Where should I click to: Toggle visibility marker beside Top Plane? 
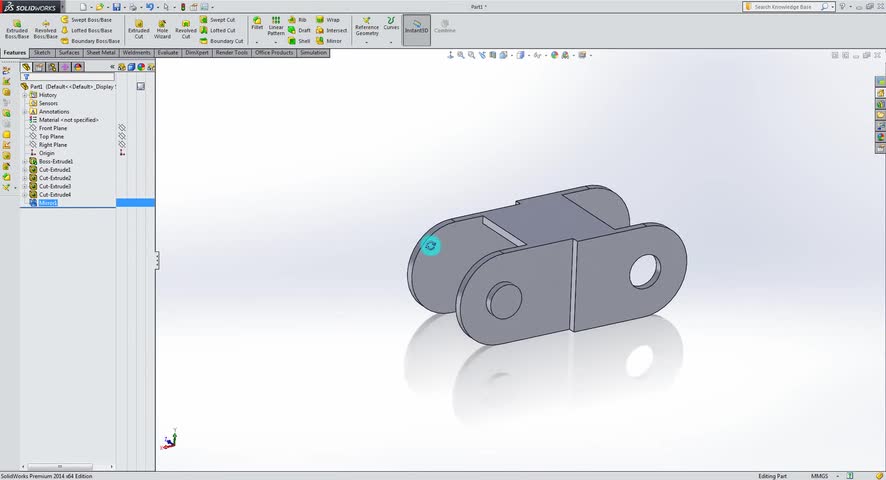[122, 136]
